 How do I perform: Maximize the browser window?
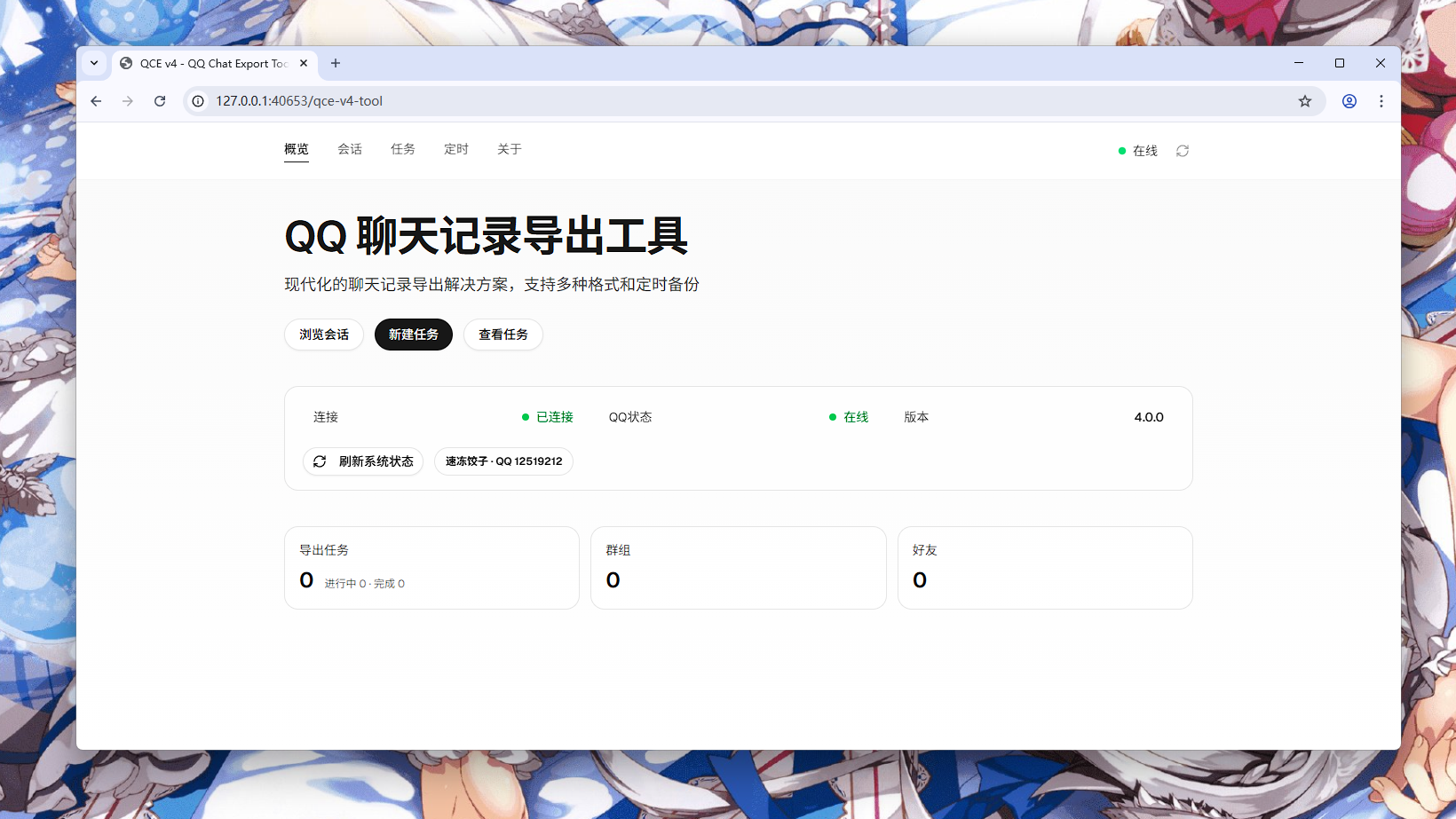(1340, 63)
